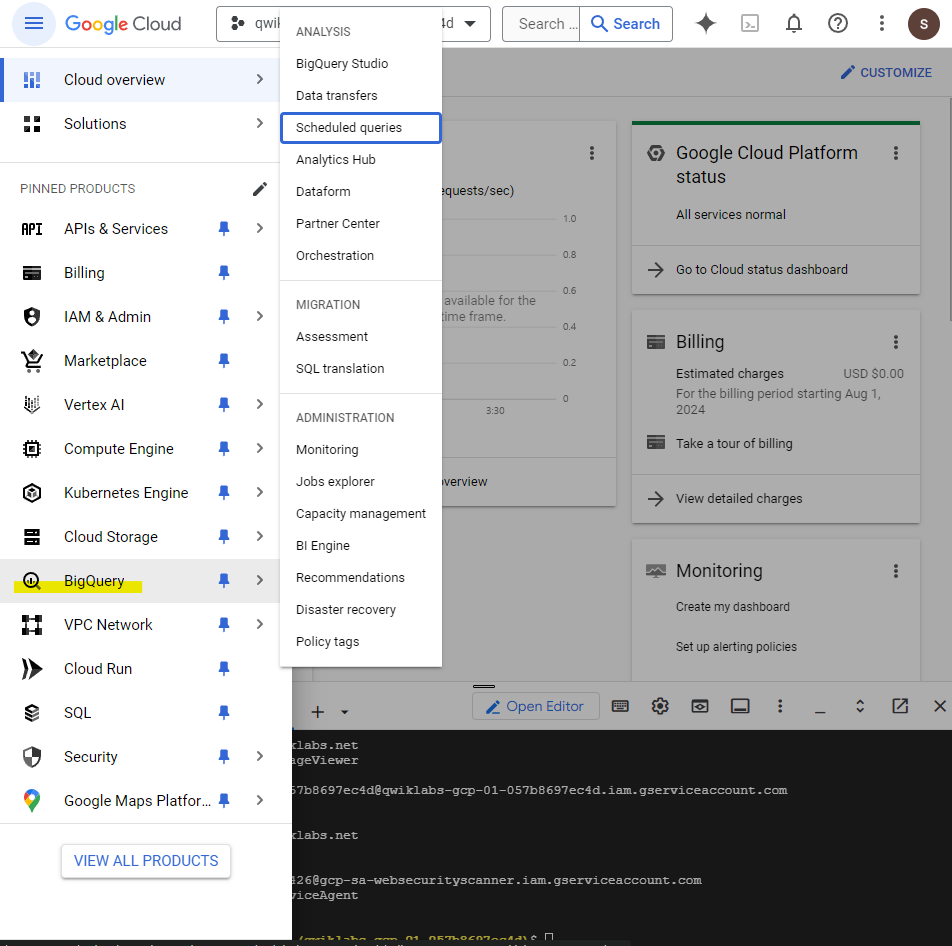The height and width of the screenshot is (946, 952).
Task: Go to Cloud status dashboard link
Action: point(761,270)
